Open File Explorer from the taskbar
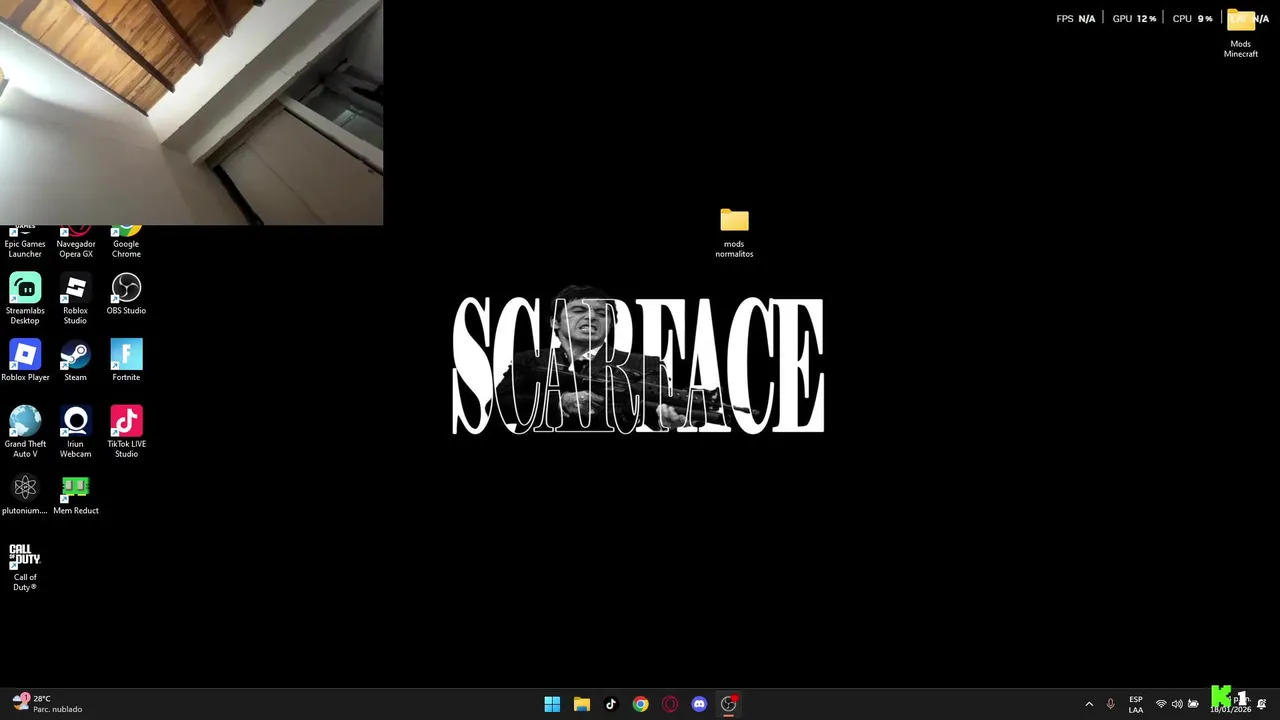1280x720 pixels. coord(582,704)
